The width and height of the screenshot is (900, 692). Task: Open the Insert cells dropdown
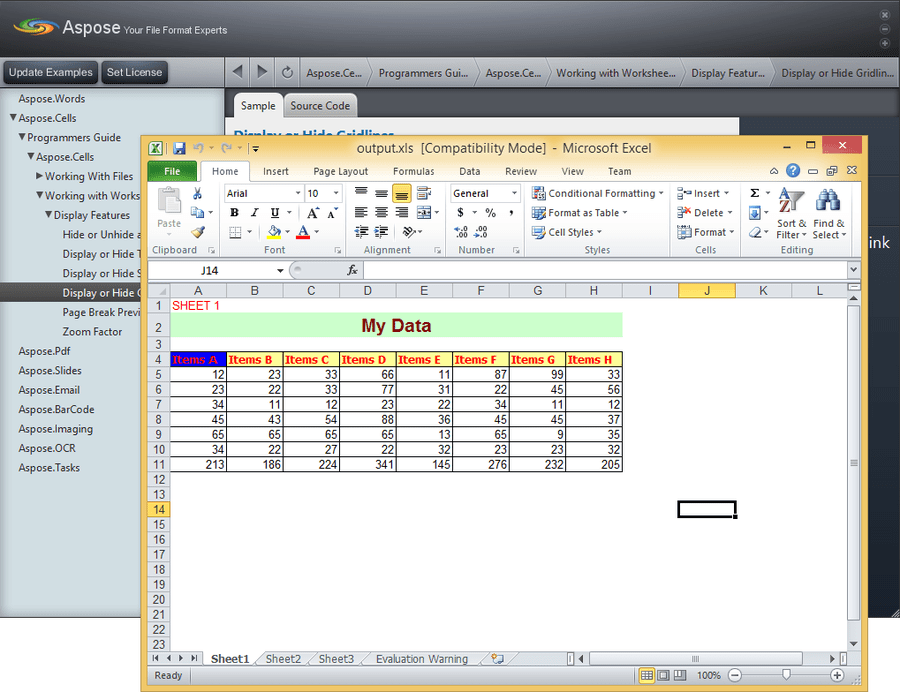pyautogui.click(x=703, y=193)
